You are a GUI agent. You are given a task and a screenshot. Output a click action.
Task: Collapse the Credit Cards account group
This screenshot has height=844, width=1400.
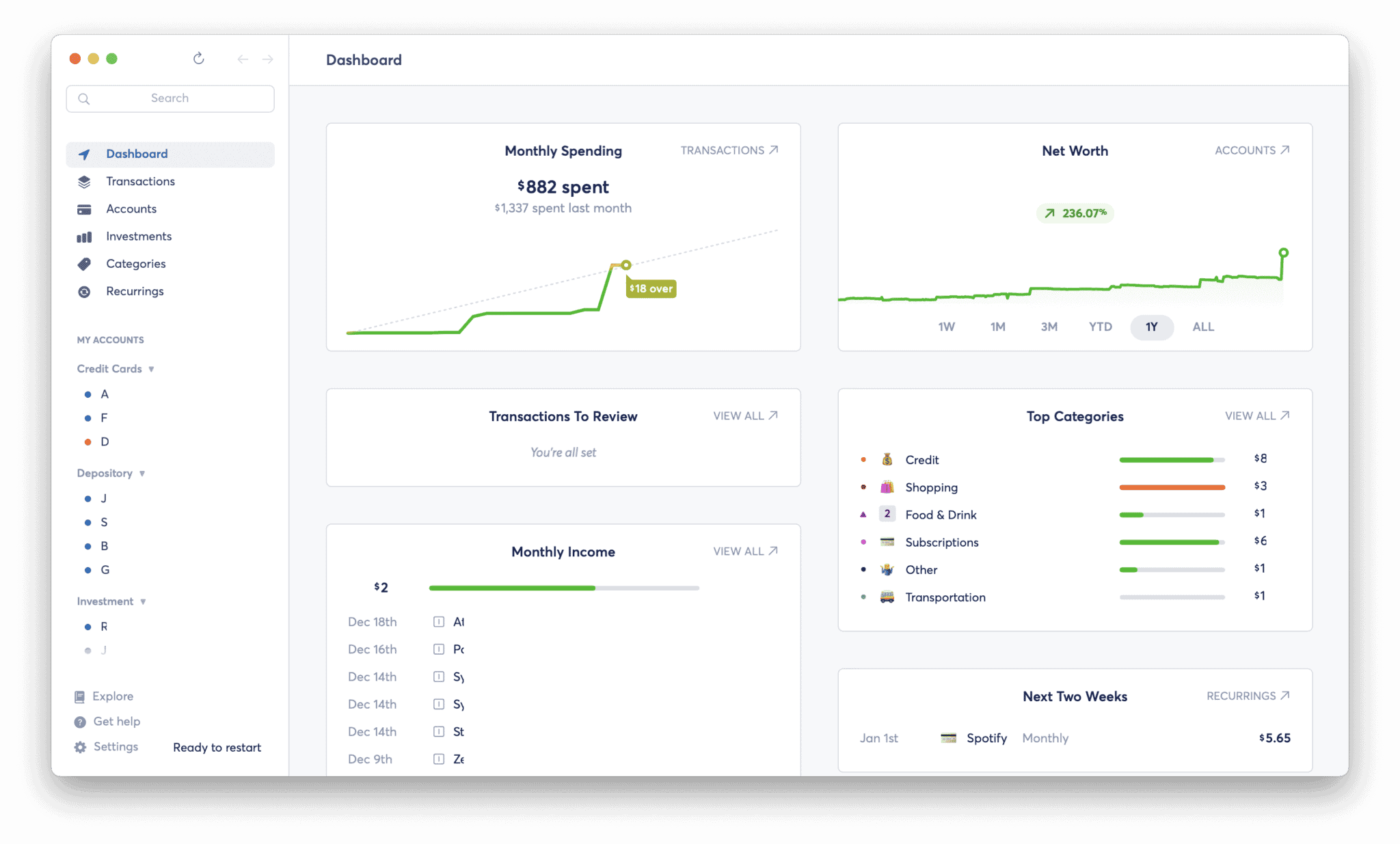151,369
